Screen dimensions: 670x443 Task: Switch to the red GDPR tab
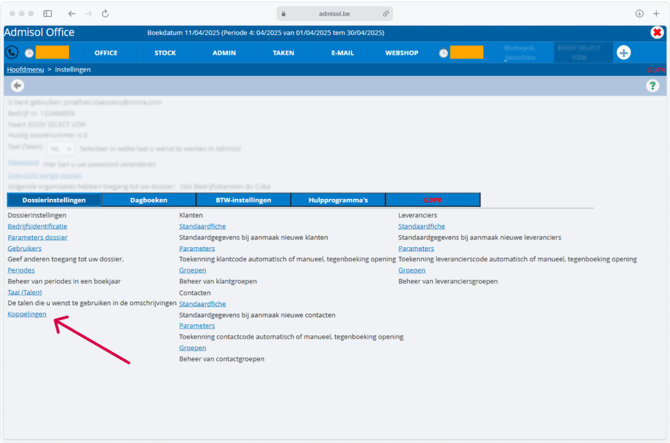point(433,200)
